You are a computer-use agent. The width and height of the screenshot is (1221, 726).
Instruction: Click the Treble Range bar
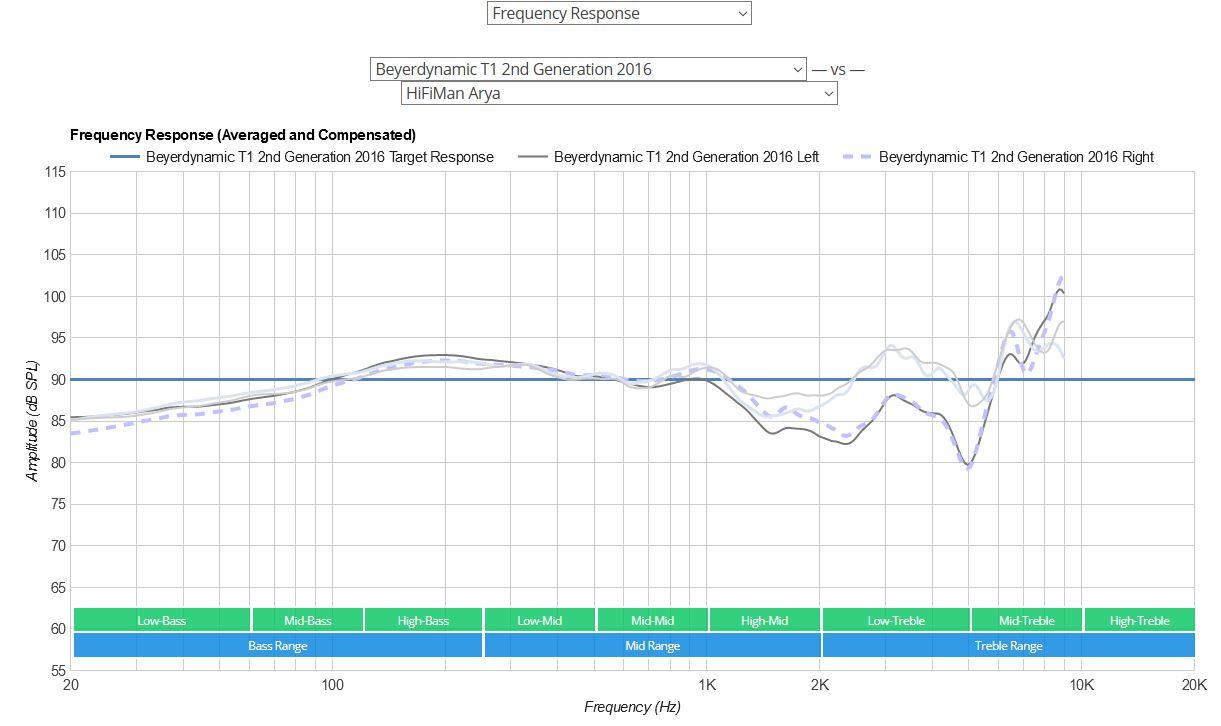click(1008, 645)
